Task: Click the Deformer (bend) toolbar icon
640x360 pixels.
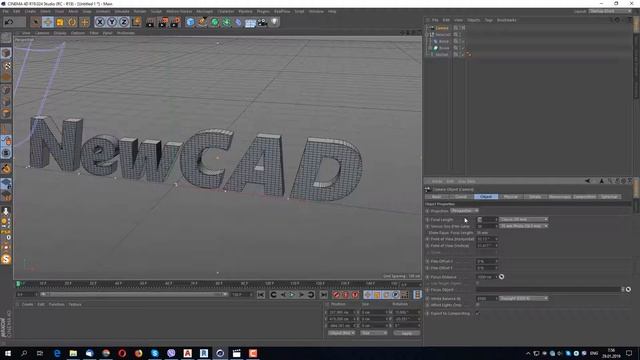Action: 238,22
